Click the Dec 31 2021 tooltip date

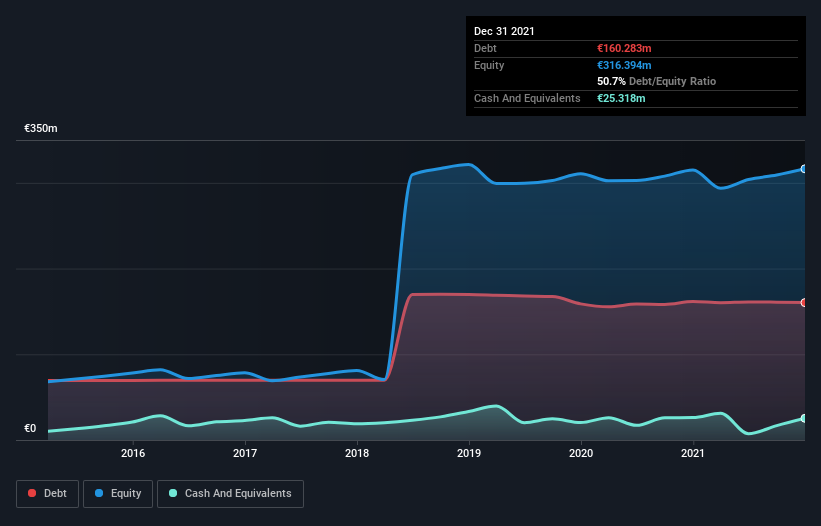coord(504,31)
